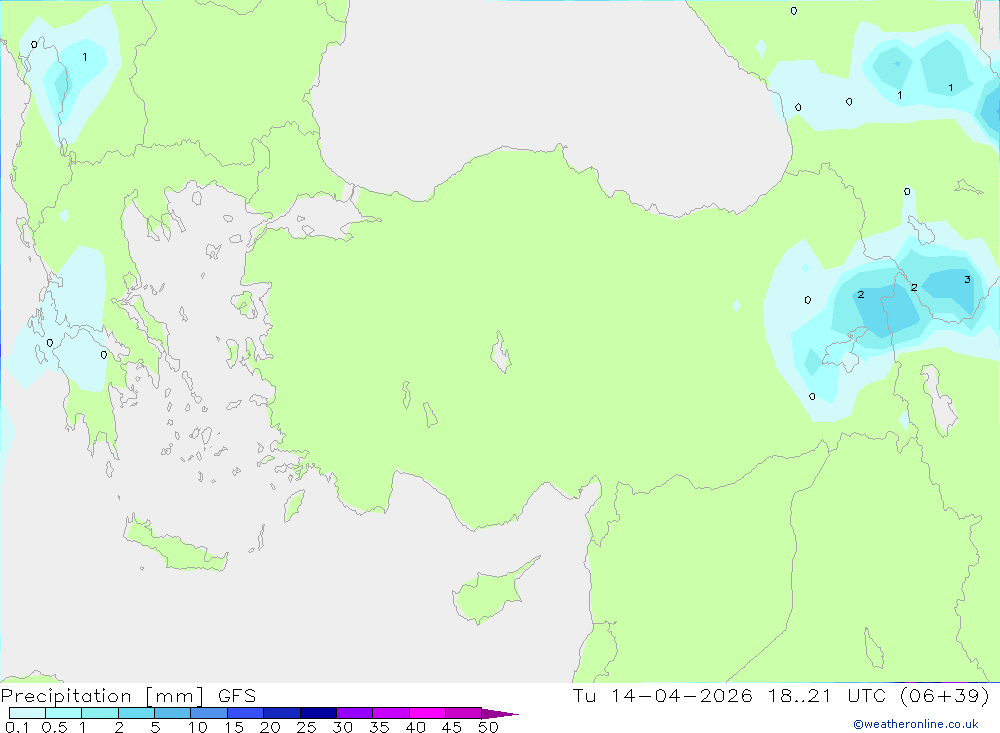Click the 2–5 mm legend color swatch
The image size is (1000, 733).
click(136, 713)
